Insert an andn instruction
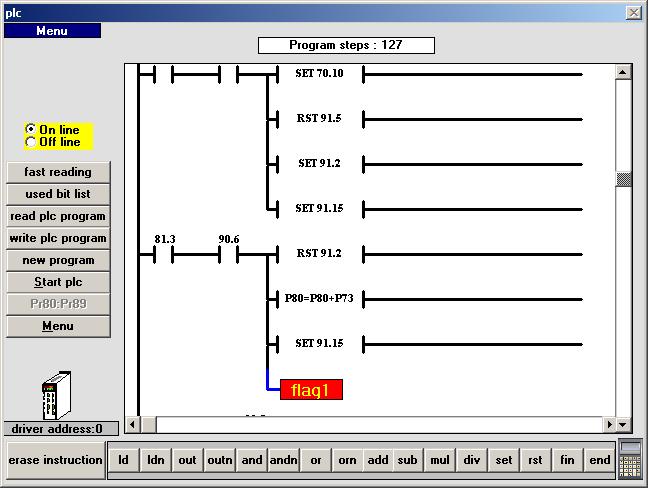This screenshot has height=488, width=648. pos(284,460)
